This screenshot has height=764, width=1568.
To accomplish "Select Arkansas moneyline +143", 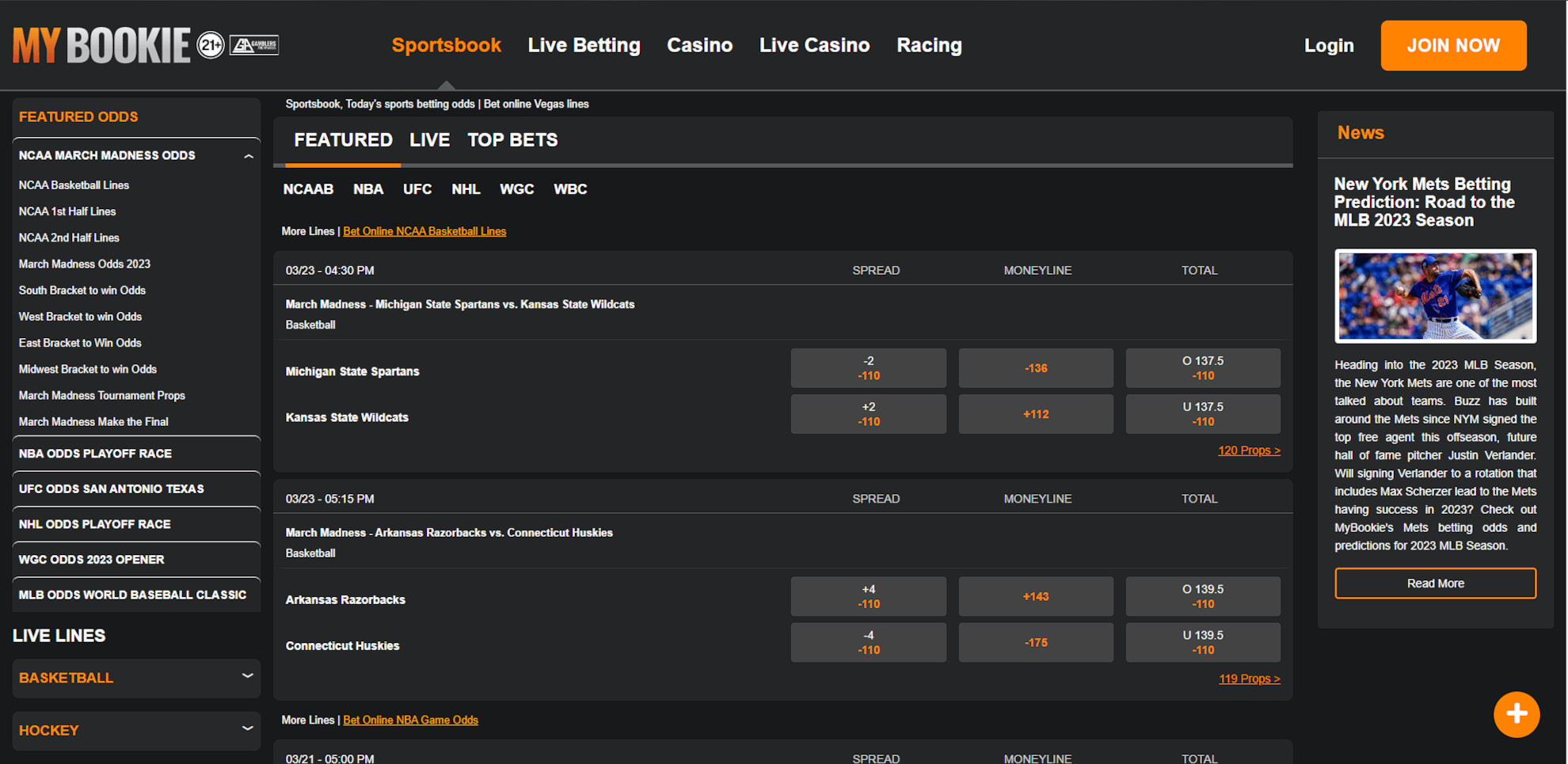I will click(1036, 596).
